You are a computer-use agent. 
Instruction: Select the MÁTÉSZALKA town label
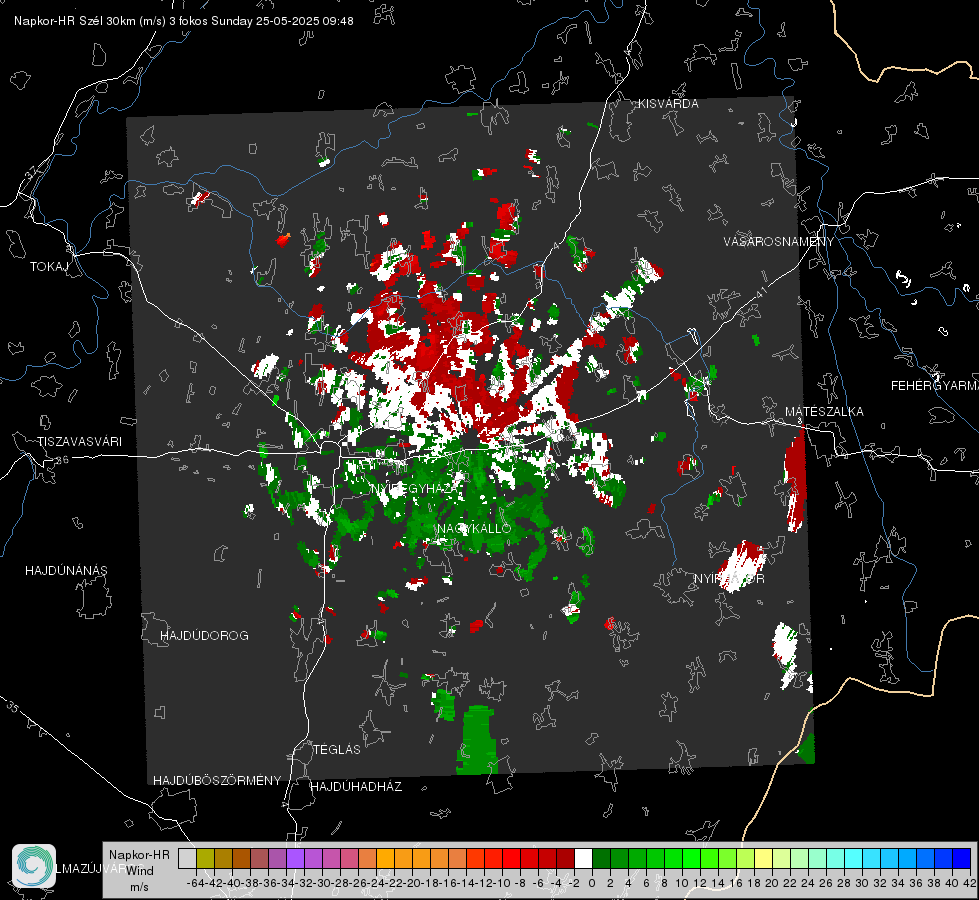pos(824,412)
